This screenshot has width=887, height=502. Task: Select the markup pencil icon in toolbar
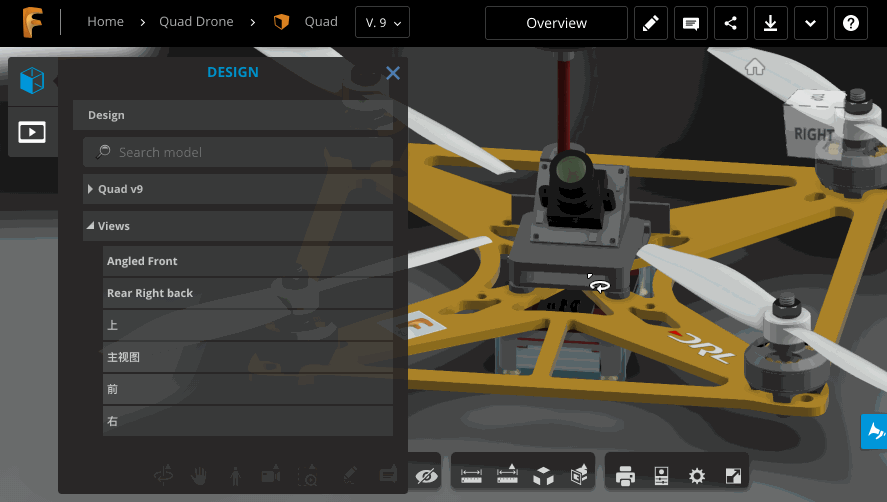350,474
